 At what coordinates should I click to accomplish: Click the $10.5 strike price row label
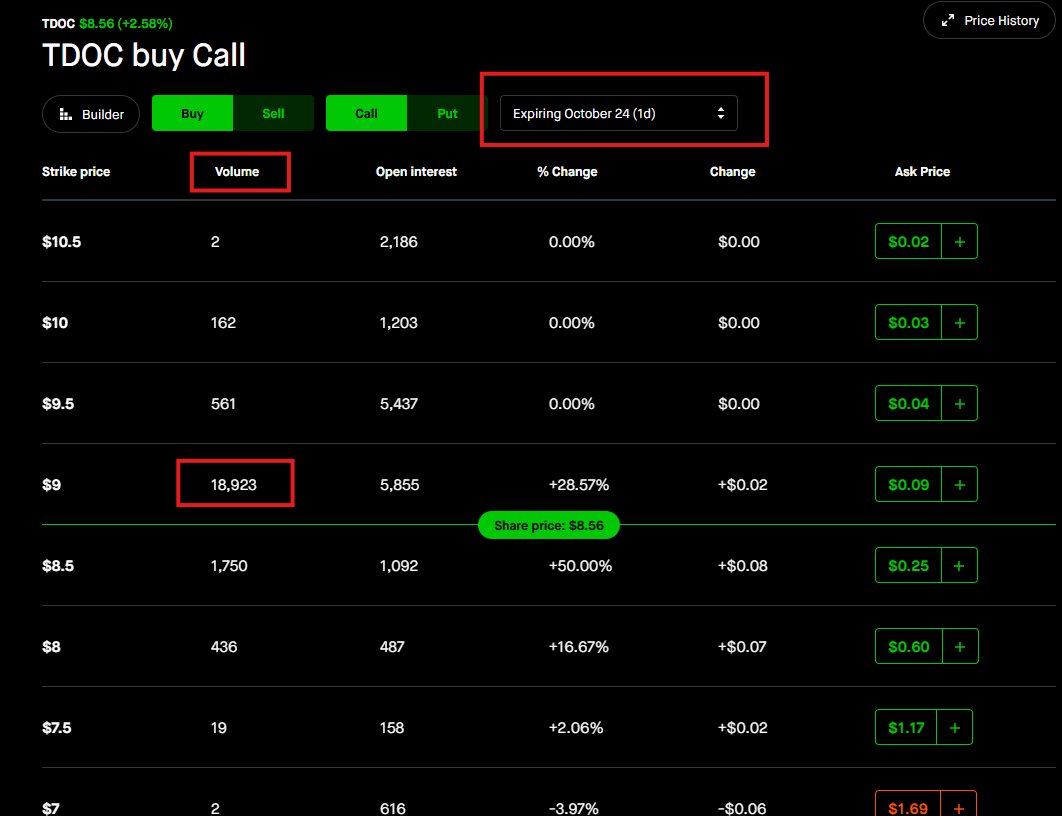click(x=62, y=242)
